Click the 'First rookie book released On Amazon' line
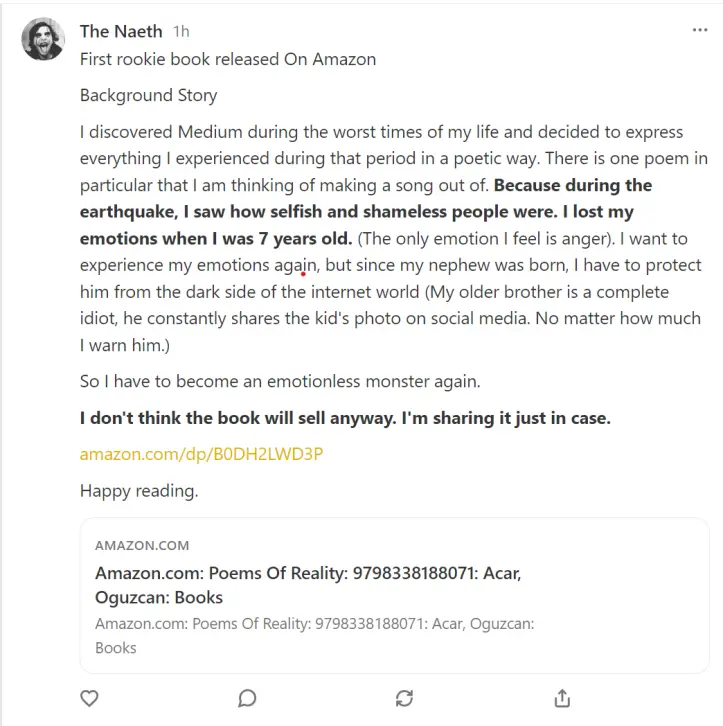The width and height of the screenshot is (723, 726). 228,59
